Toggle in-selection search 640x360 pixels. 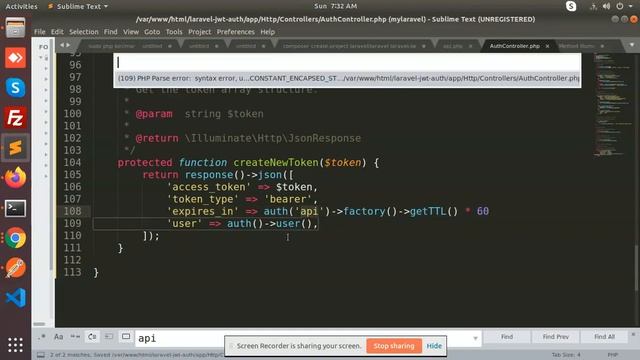(x=109, y=337)
